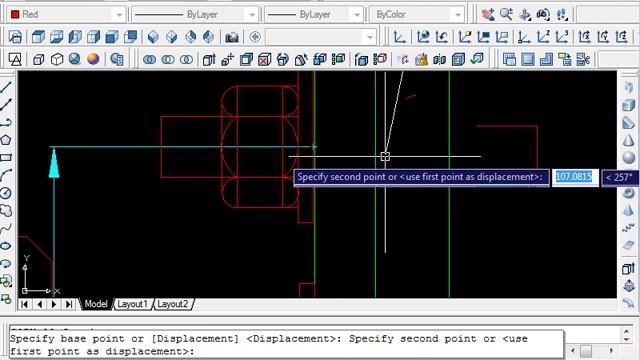Select the Circle tool
Viewport: 640px width, 360px height.
(x=6, y=193)
